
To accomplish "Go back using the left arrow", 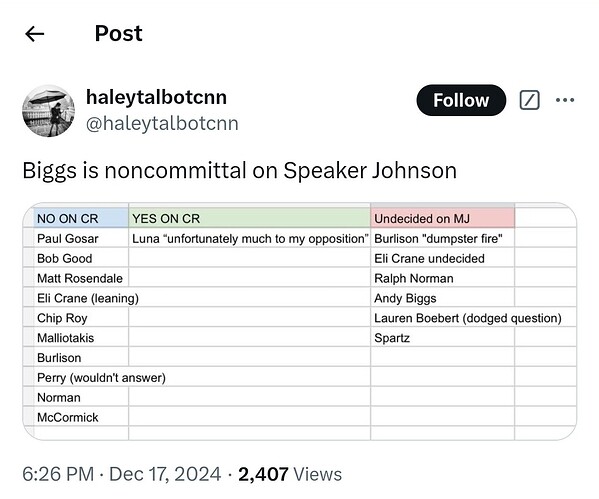I will [35, 34].
